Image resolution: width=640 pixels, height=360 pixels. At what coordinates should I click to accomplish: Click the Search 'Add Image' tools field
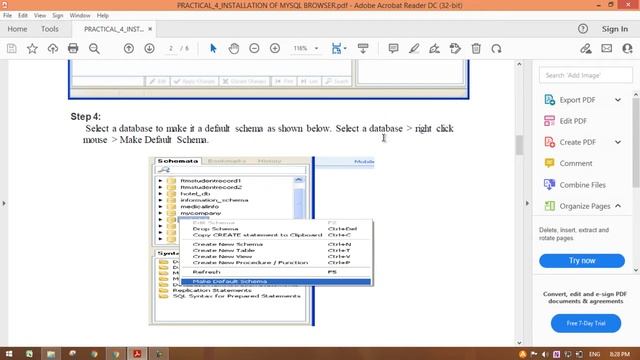click(x=586, y=76)
